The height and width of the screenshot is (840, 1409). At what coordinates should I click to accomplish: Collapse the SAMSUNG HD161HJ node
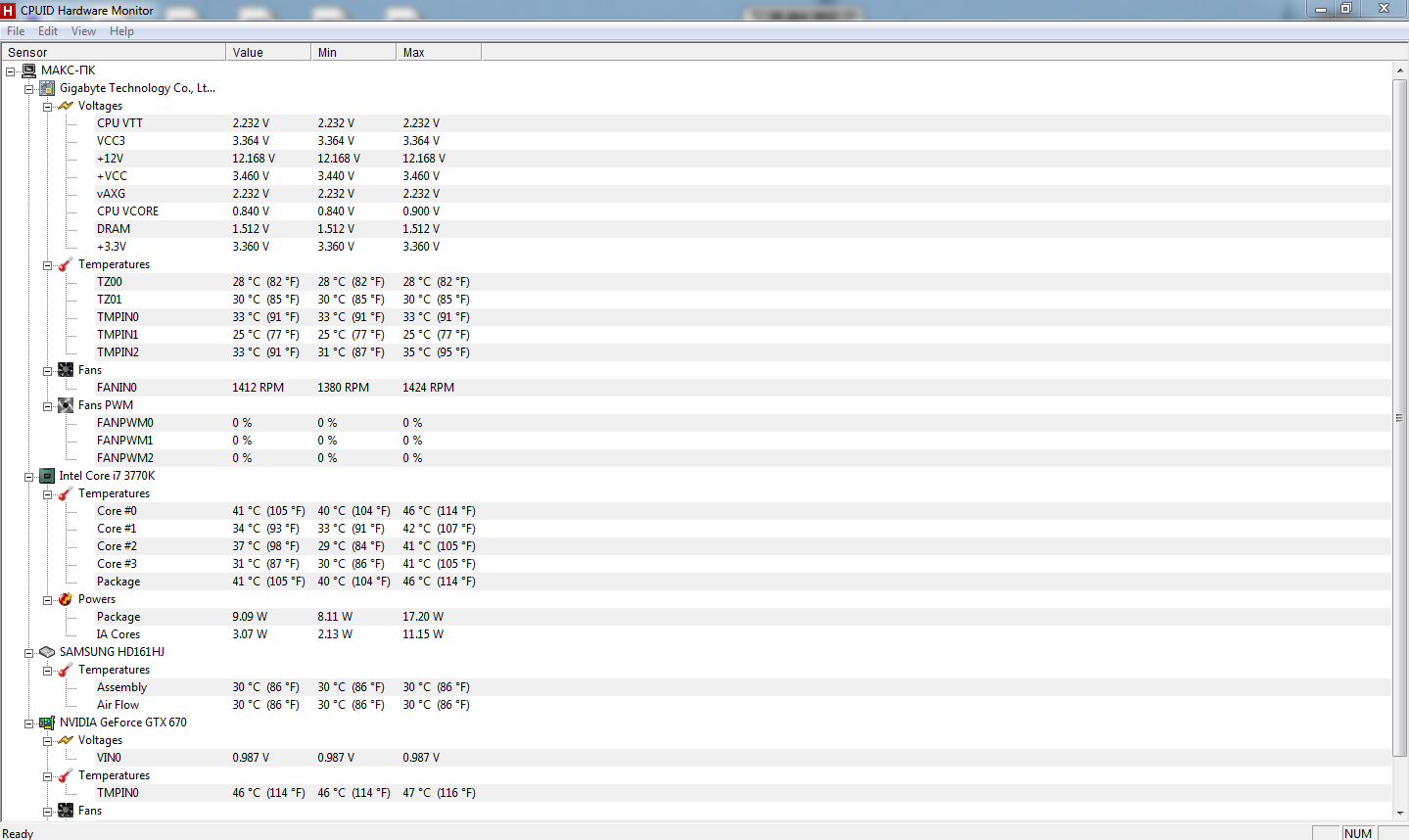pos(28,653)
